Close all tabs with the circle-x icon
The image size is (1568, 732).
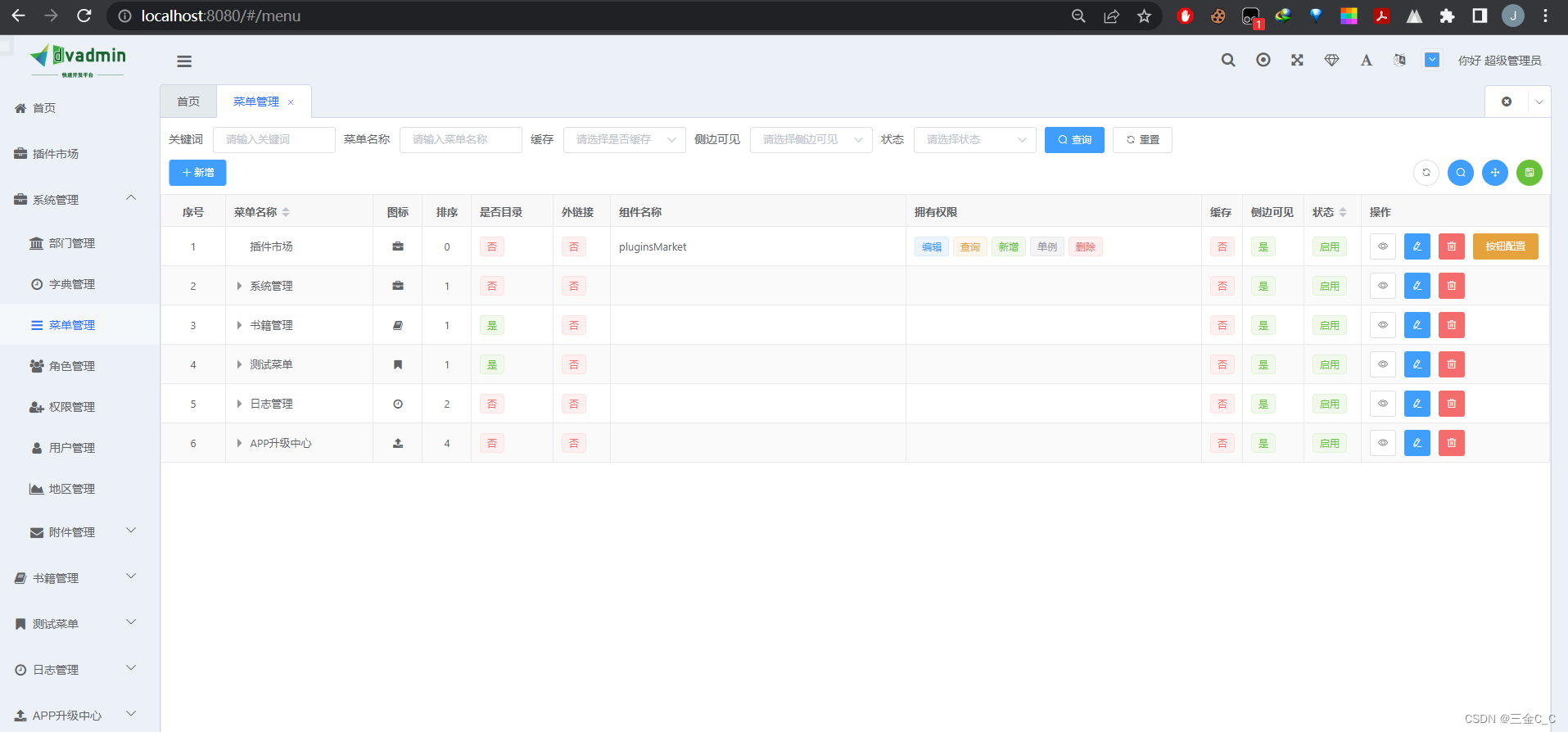(x=1507, y=102)
